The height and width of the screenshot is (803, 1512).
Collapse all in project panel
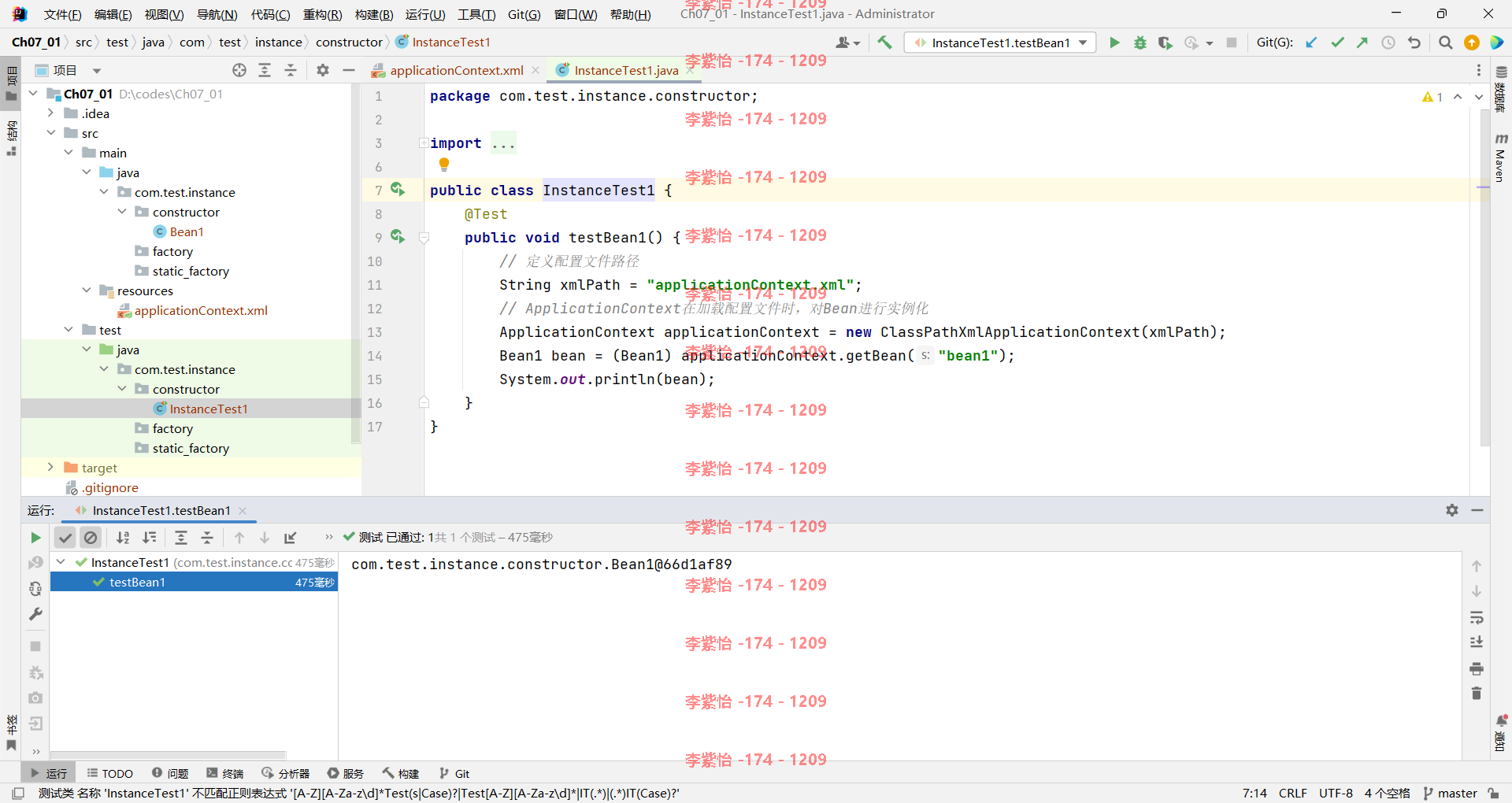click(291, 70)
